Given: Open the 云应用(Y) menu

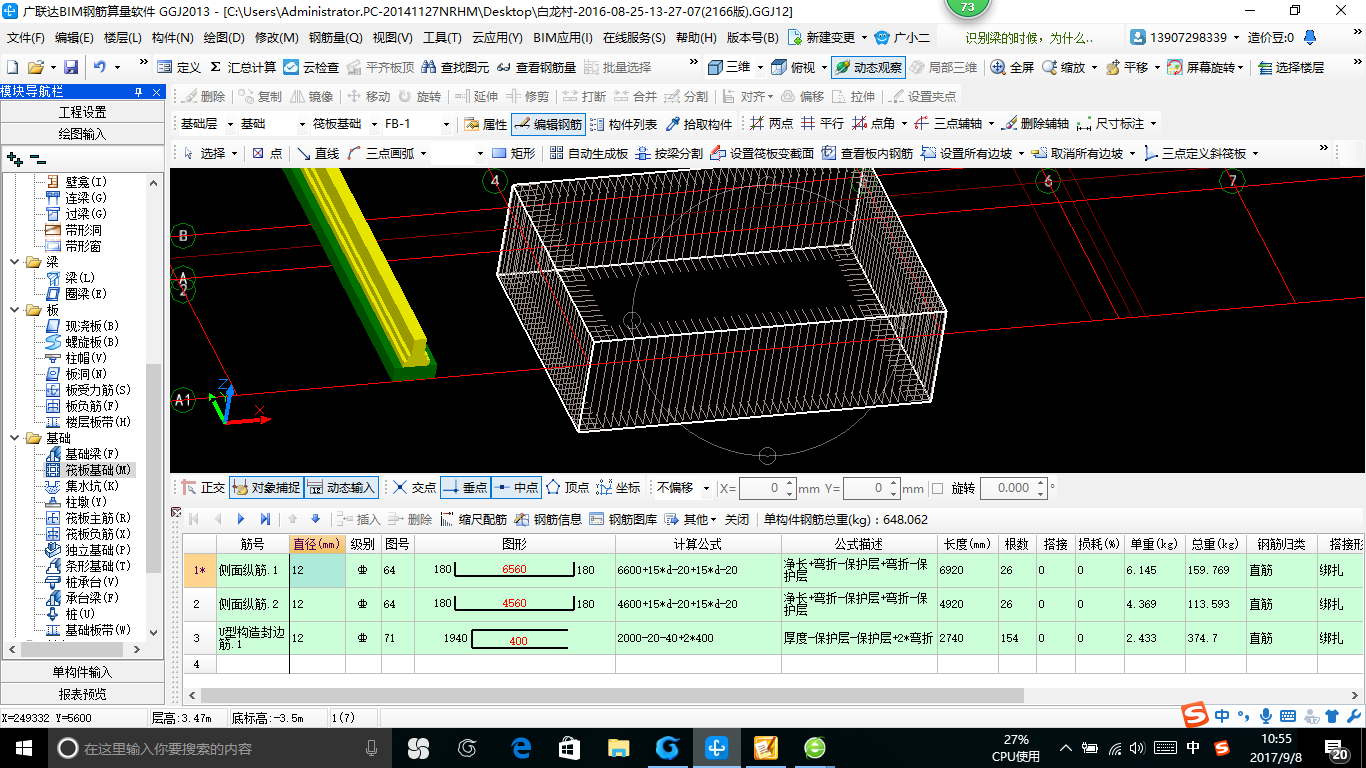Looking at the screenshot, I should point(497,38).
